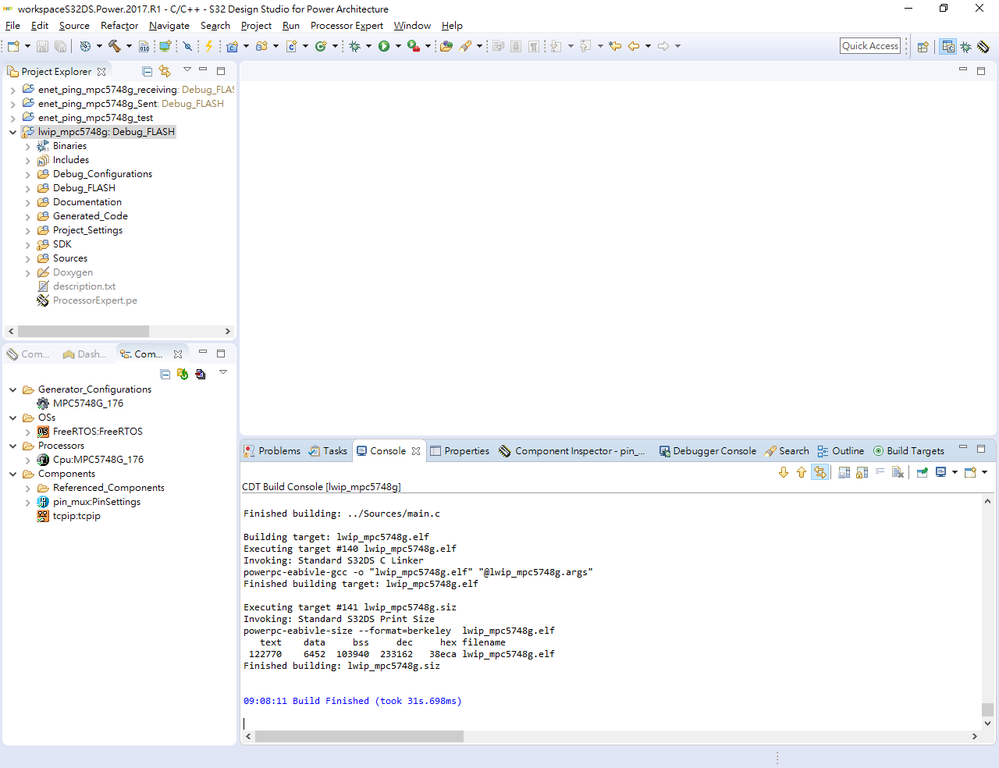Click the Debug bug icon in the toolbar
Image resolution: width=999 pixels, height=768 pixels.
pyautogui.click(x=355, y=46)
